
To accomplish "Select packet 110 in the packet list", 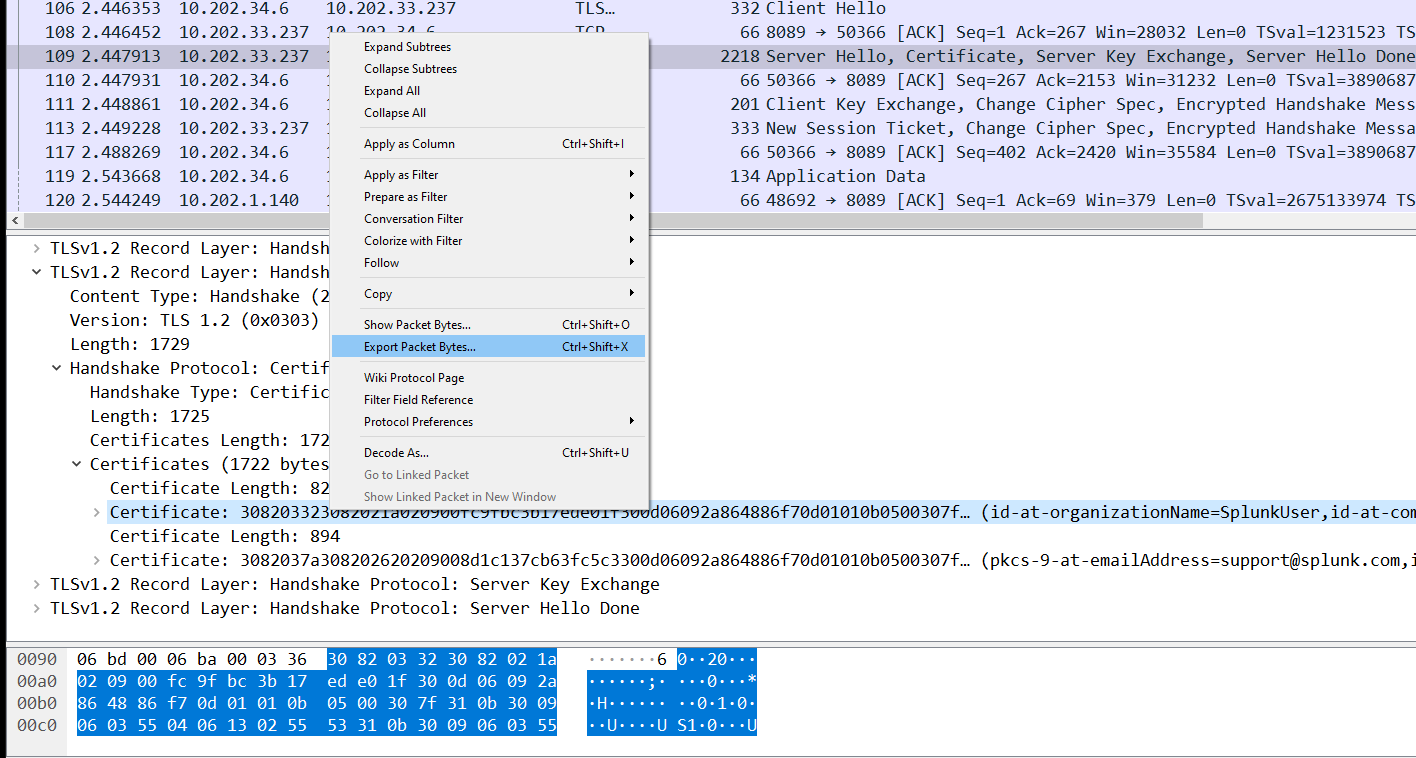I will click(x=150, y=79).
